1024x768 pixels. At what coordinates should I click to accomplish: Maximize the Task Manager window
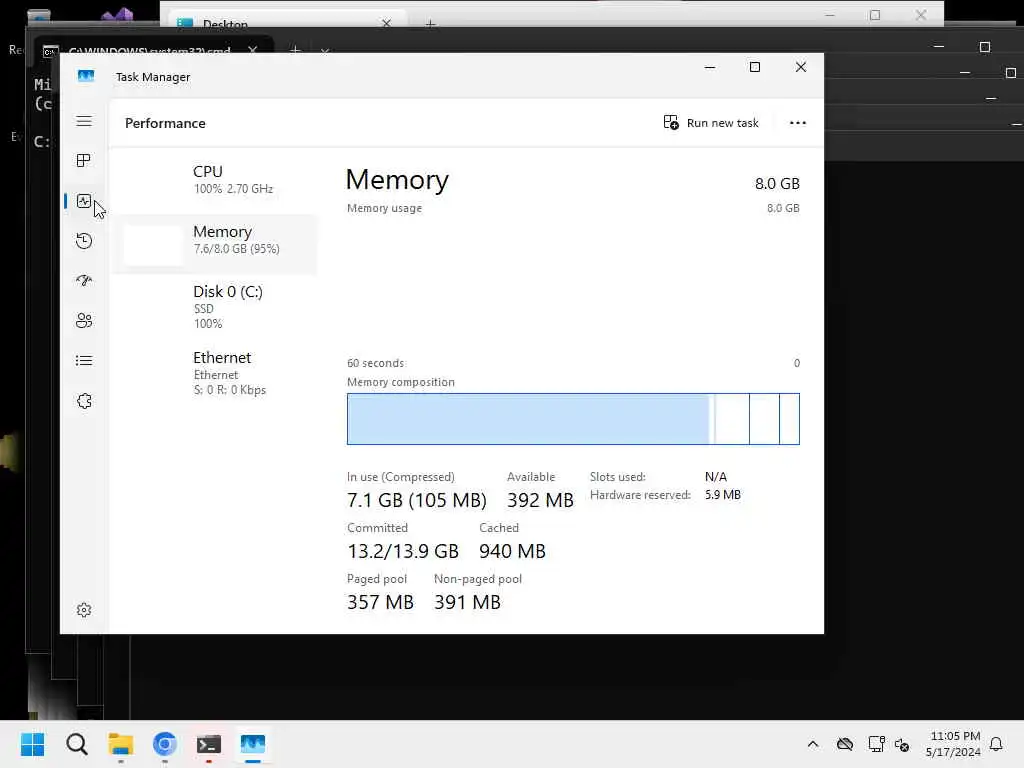point(755,67)
